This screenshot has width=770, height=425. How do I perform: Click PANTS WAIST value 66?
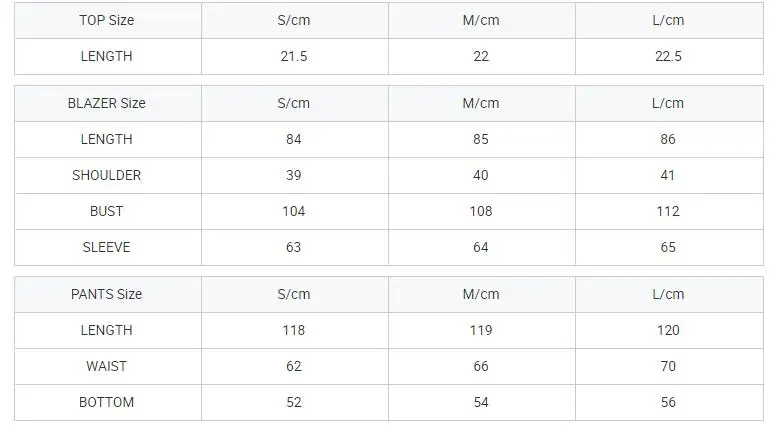[x=481, y=366]
